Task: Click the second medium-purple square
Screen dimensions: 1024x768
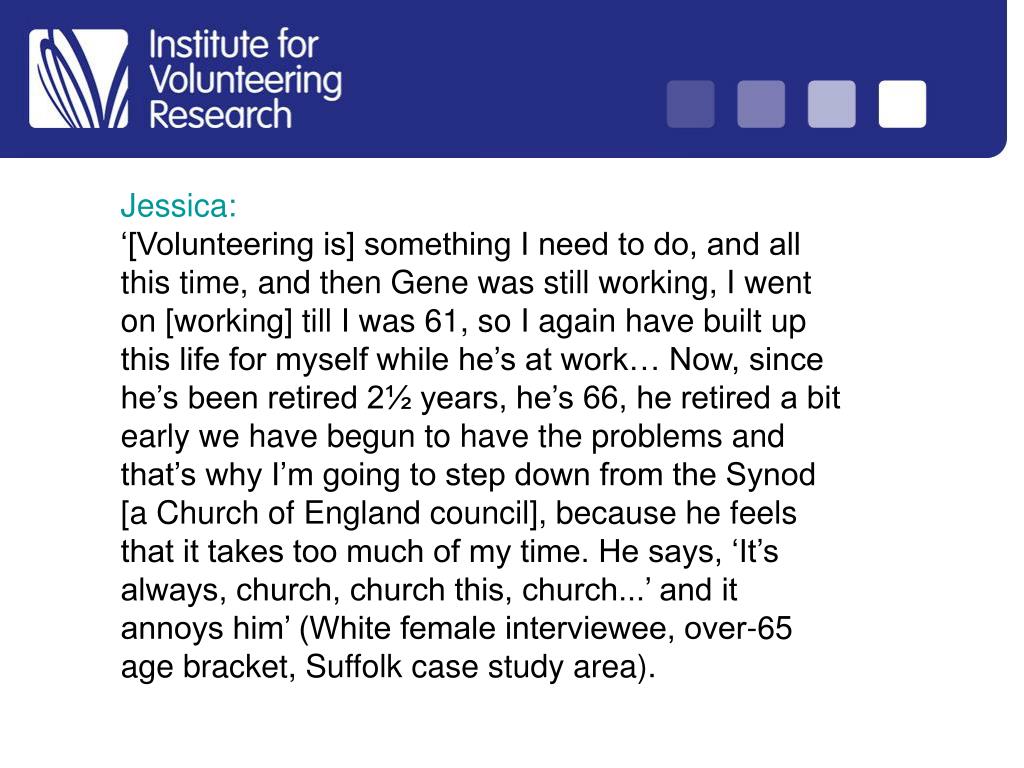Action: coord(761,104)
